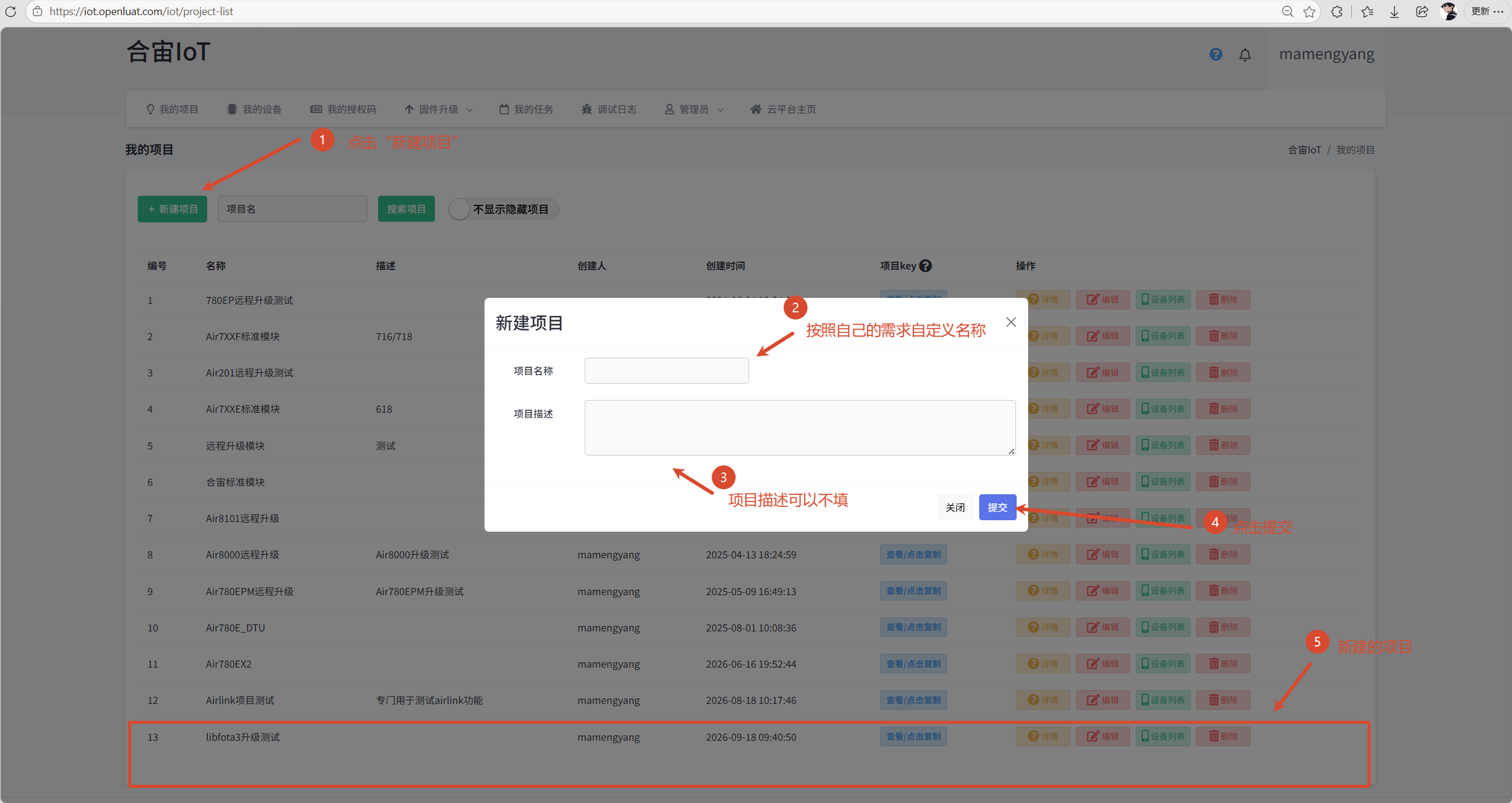
Task: Open 设备列表 for 780EP远程升级测试 row
Action: tap(1163, 300)
